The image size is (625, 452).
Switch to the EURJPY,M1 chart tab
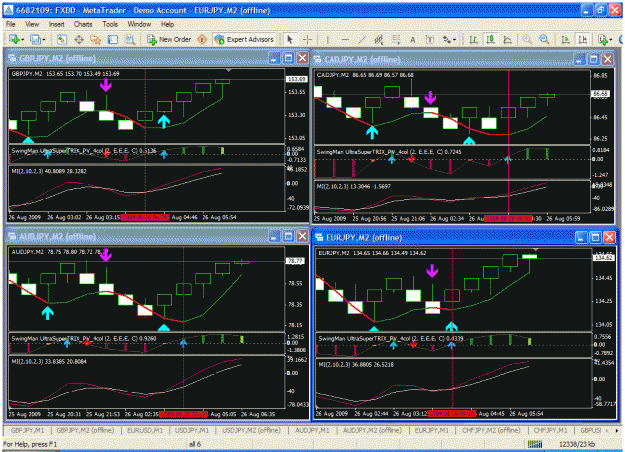[x=432, y=430]
